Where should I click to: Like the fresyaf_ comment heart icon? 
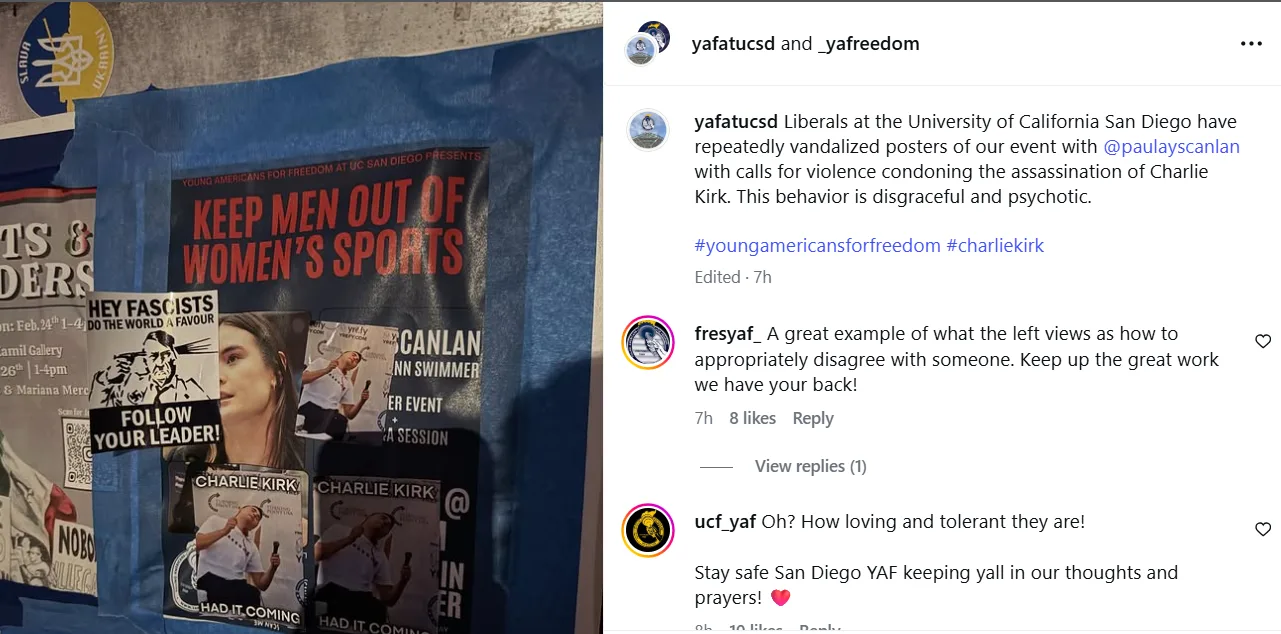[x=1263, y=342]
